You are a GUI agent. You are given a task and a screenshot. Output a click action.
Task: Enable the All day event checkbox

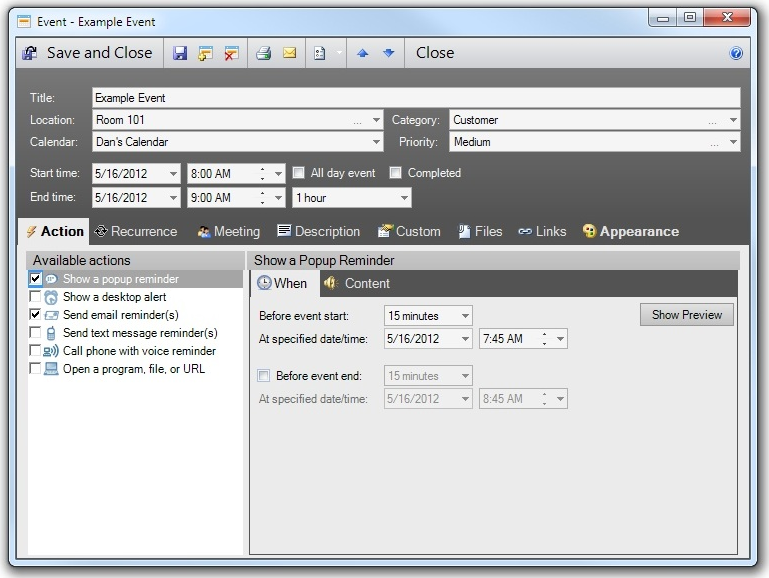tap(298, 173)
